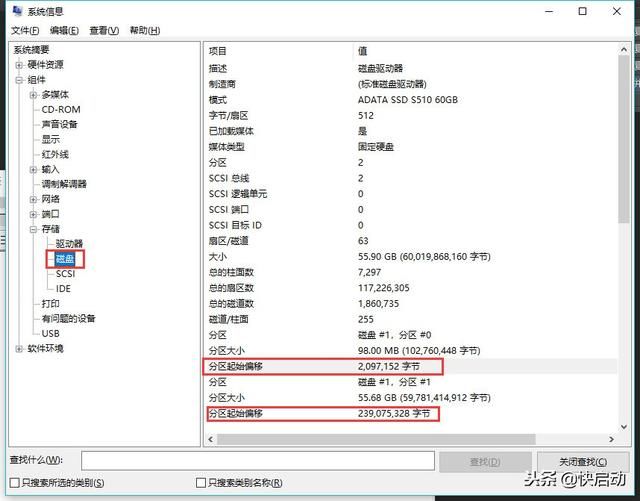Select CD-ROM in the tree

pos(61,109)
